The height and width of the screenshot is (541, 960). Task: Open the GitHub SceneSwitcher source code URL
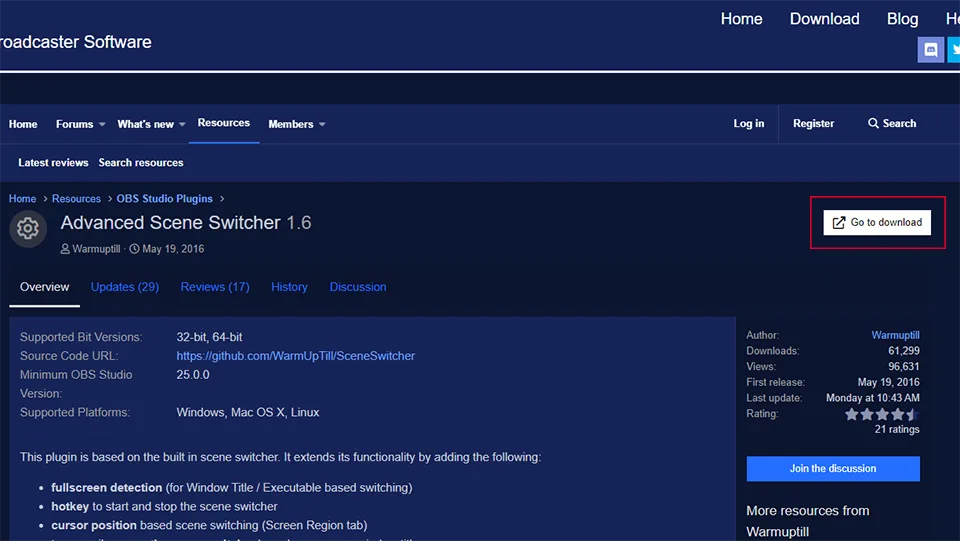click(296, 356)
